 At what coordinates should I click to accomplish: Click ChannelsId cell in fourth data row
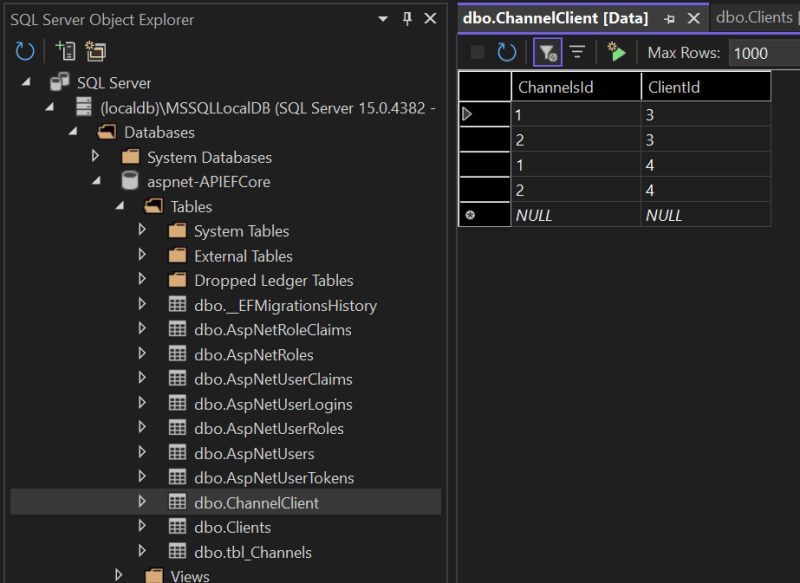(576, 190)
